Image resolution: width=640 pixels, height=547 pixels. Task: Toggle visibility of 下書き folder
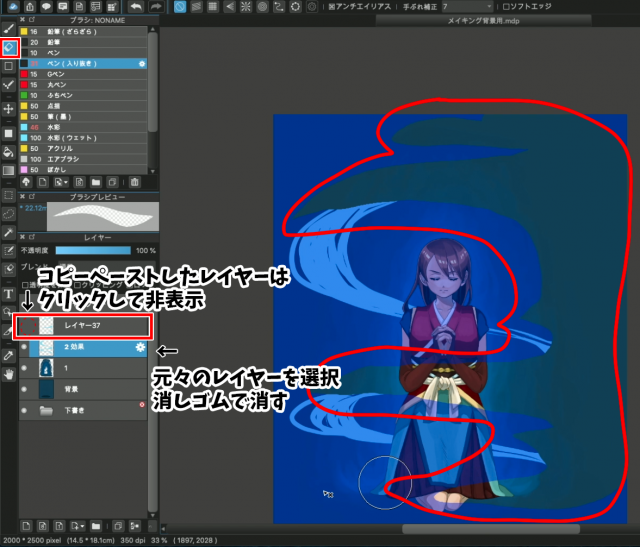(x=24, y=410)
